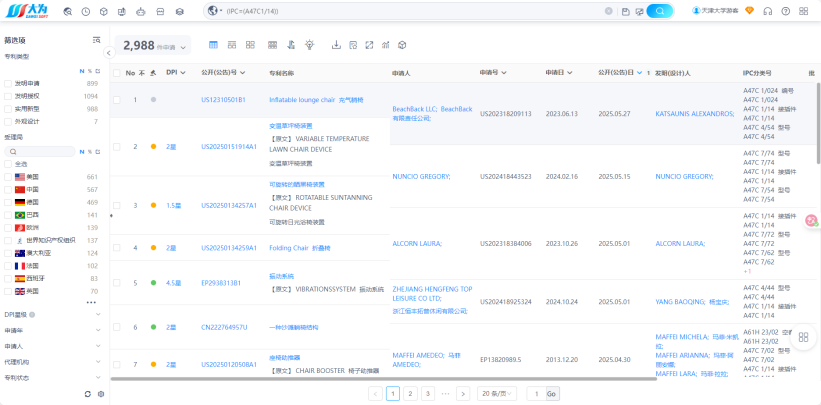Screen dimensions: 821x405
Task: Click the horizontal scrollbar under the table
Action: click(383, 379)
